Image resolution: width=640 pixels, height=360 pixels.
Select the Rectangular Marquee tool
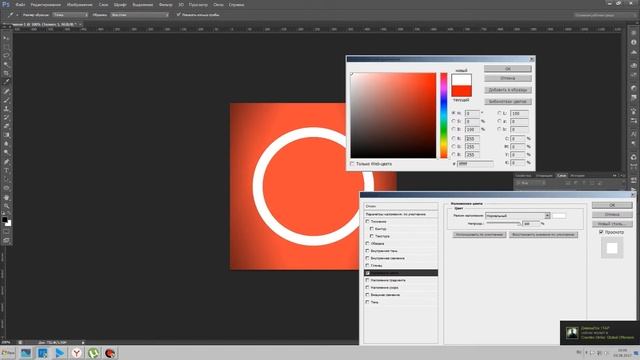(x=6, y=47)
